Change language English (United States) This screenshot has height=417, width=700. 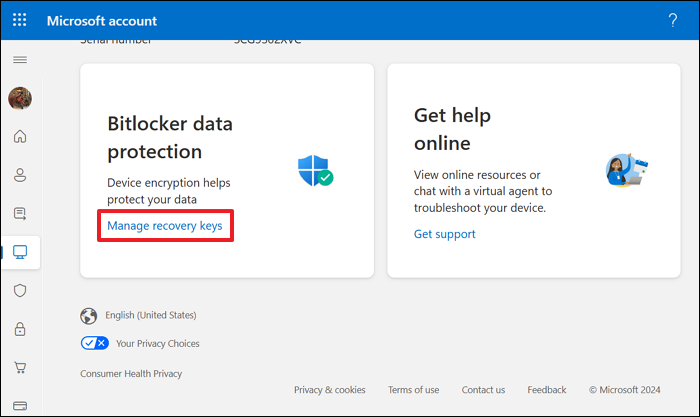(x=150, y=316)
